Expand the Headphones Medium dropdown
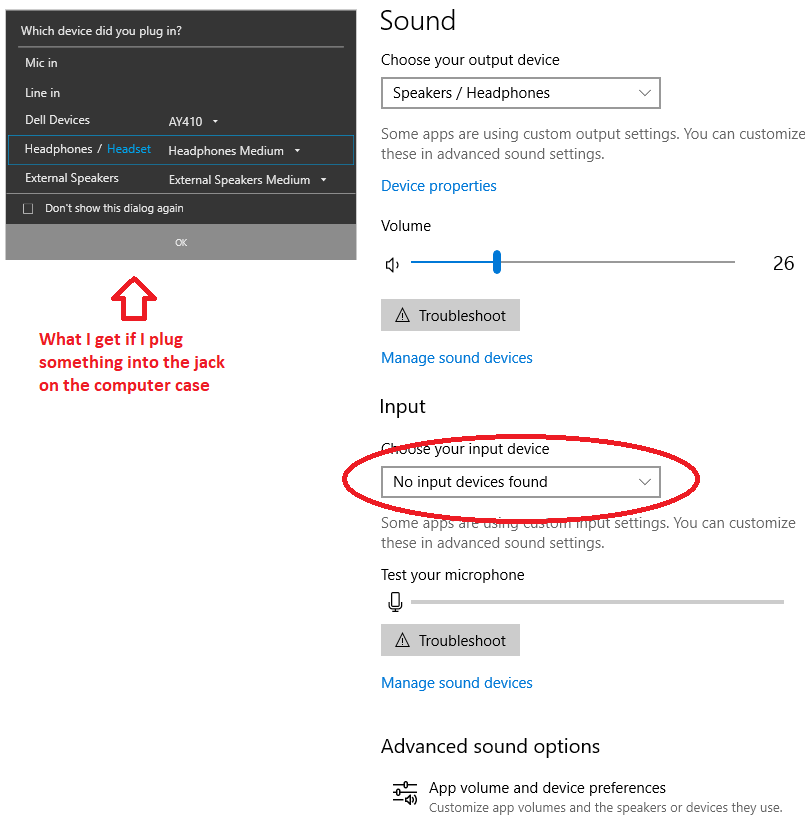Viewport: 805px width, 828px height. pos(297,150)
